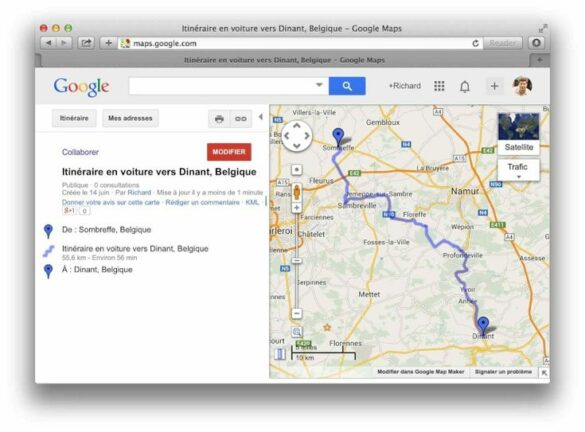Select the route line itinerary entry
The height and width of the screenshot is (432, 585).
pyautogui.click(x=135, y=248)
